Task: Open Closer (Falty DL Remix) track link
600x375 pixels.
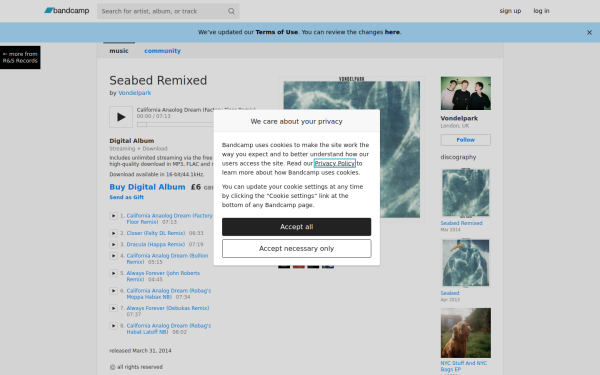Action: pos(156,233)
